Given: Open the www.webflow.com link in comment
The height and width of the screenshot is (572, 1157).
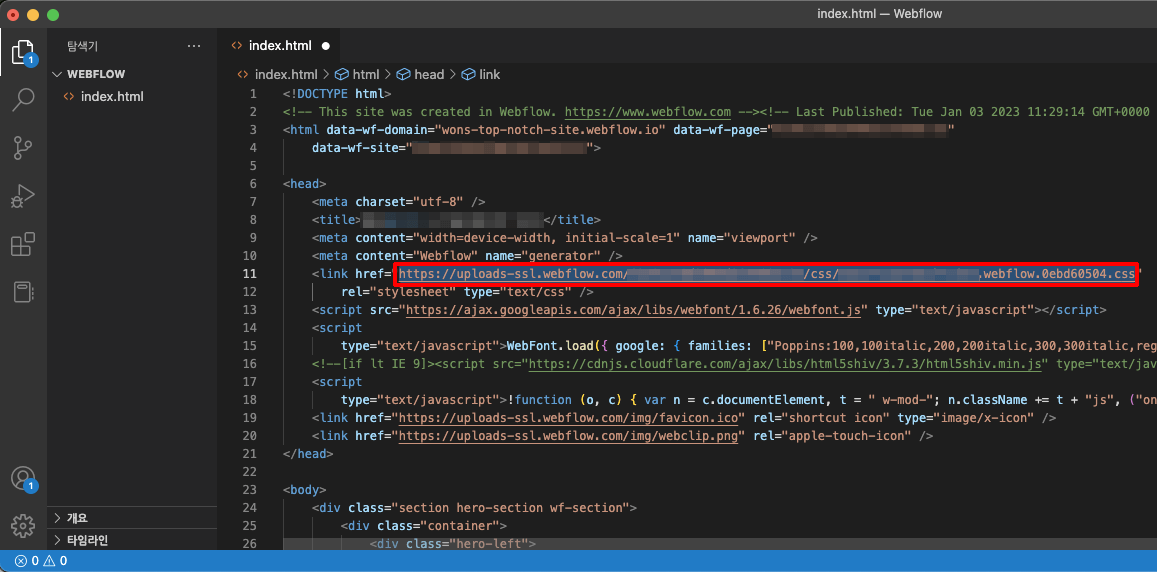Looking at the screenshot, I should click(x=647, y=111).
